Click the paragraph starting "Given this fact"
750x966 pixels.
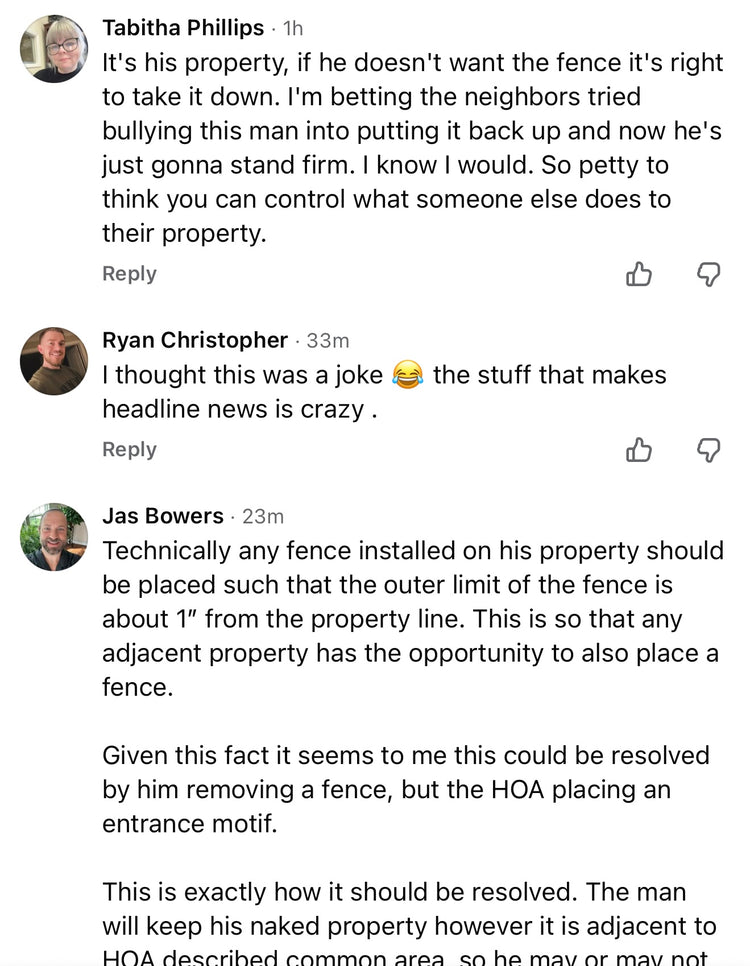click(x=406, y=790)
